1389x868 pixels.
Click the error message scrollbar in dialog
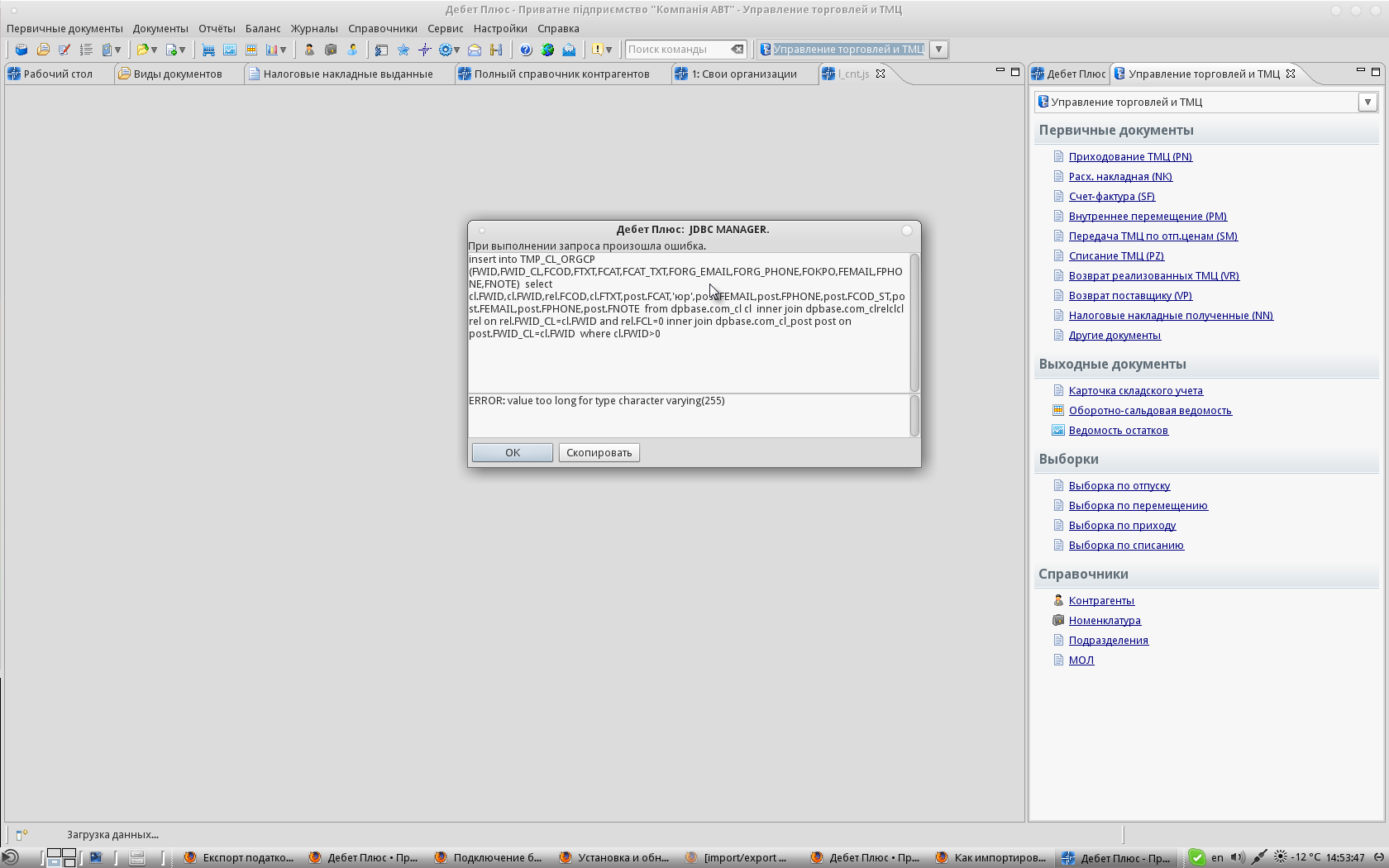pyautogui.click(x=914, y=416)
